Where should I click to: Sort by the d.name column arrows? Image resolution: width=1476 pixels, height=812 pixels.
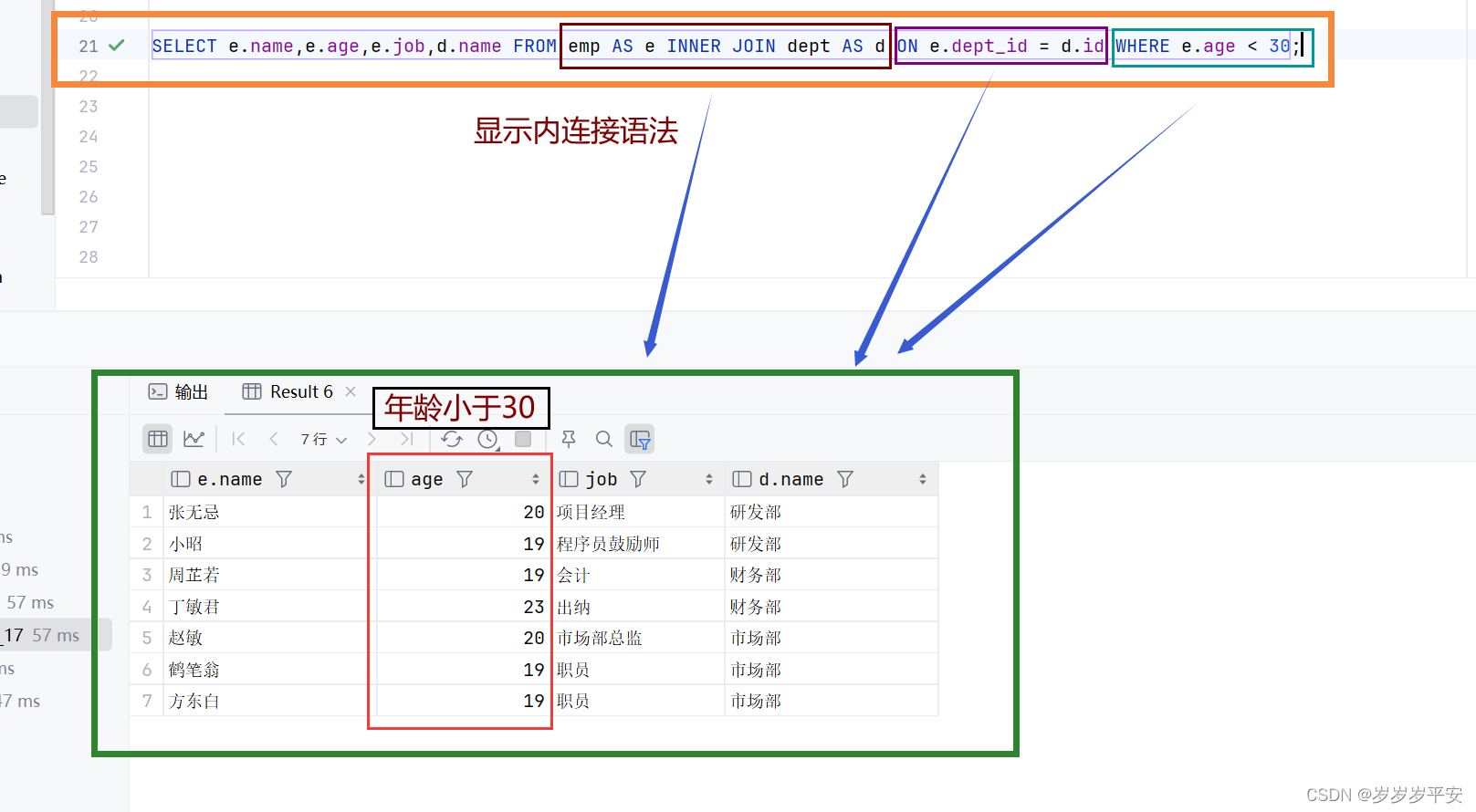click(x=923, y=479)
